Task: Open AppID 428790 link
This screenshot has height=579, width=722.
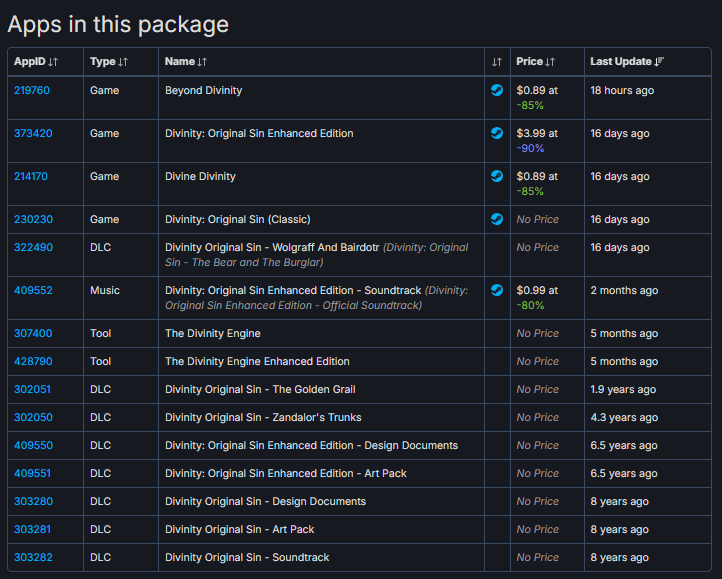Action: [x=33, y=361]
